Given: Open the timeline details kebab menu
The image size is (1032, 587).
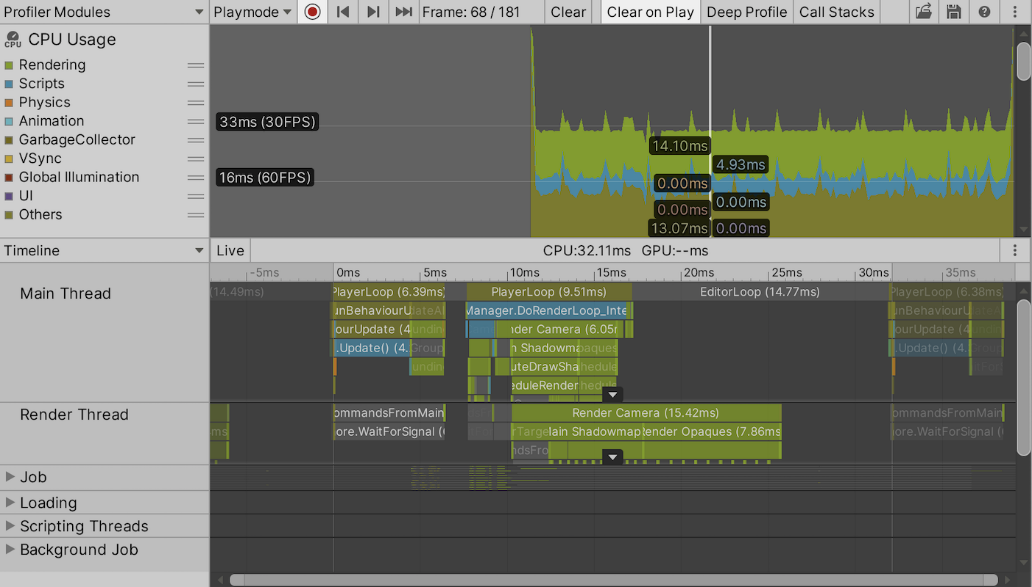Looking at the screenshot, I should point(1015,251).
